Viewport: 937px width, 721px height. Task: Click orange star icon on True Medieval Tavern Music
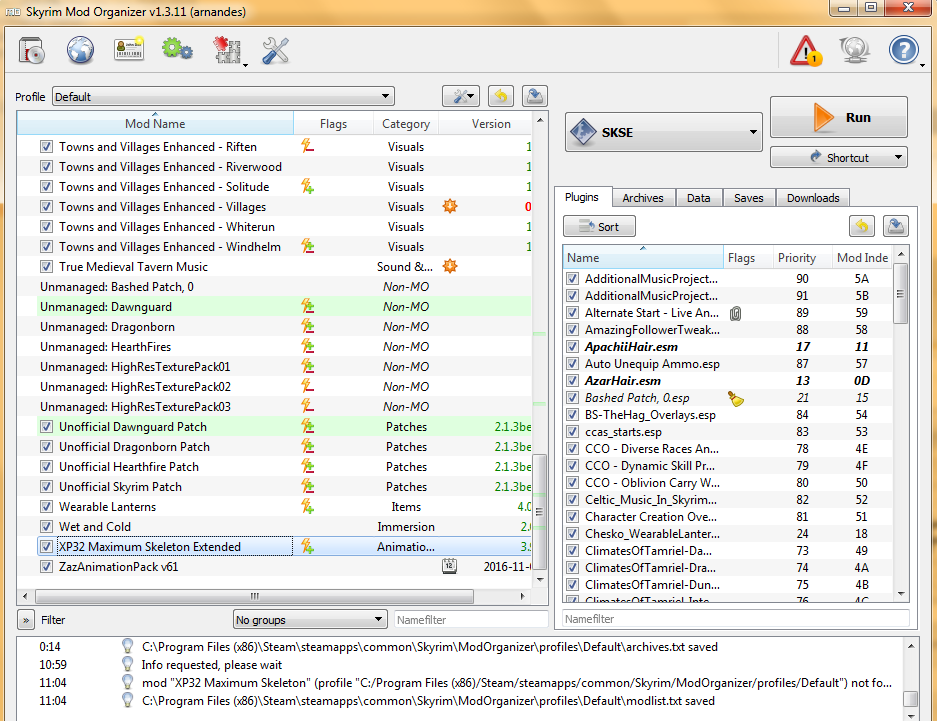pos(450,266)
